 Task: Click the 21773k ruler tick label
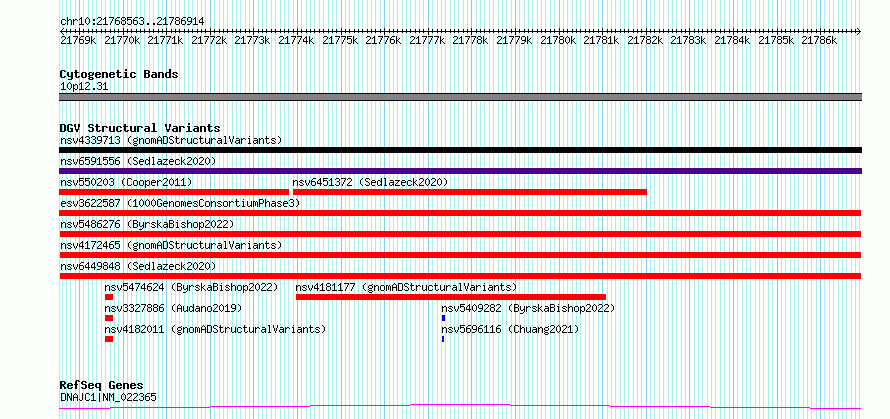pos(253,40)
